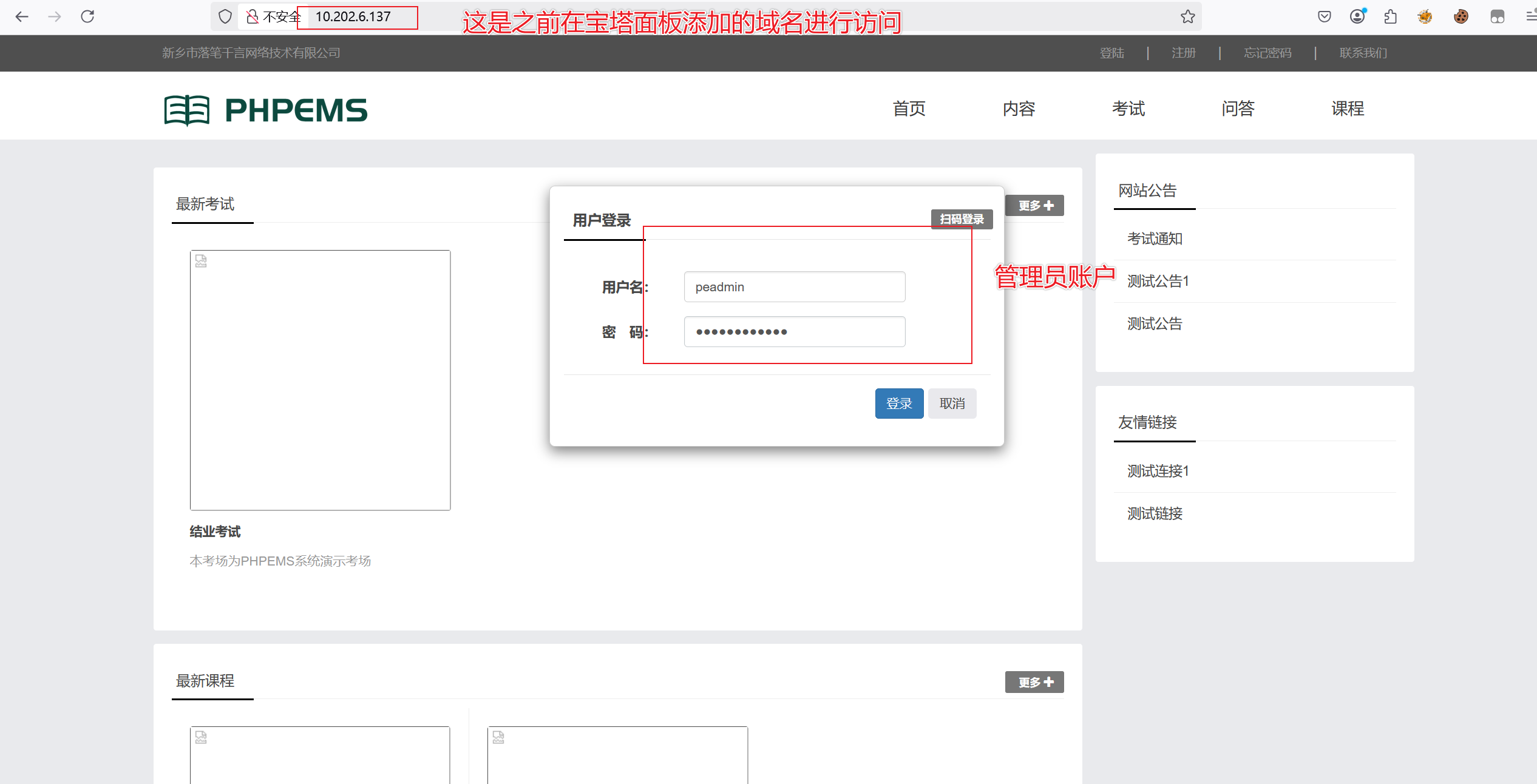Open the 结业考试 exam thumbnail
The width and height of the screenshot is (1537, 784).
tap(320, 380)
